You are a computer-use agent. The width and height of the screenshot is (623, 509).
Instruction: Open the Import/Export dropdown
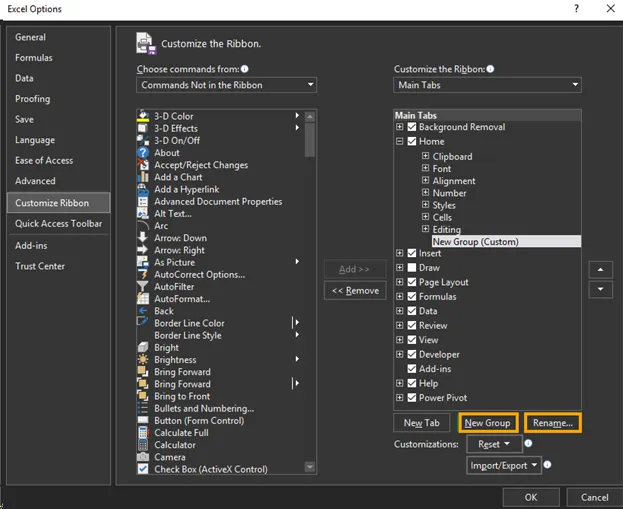504,465
